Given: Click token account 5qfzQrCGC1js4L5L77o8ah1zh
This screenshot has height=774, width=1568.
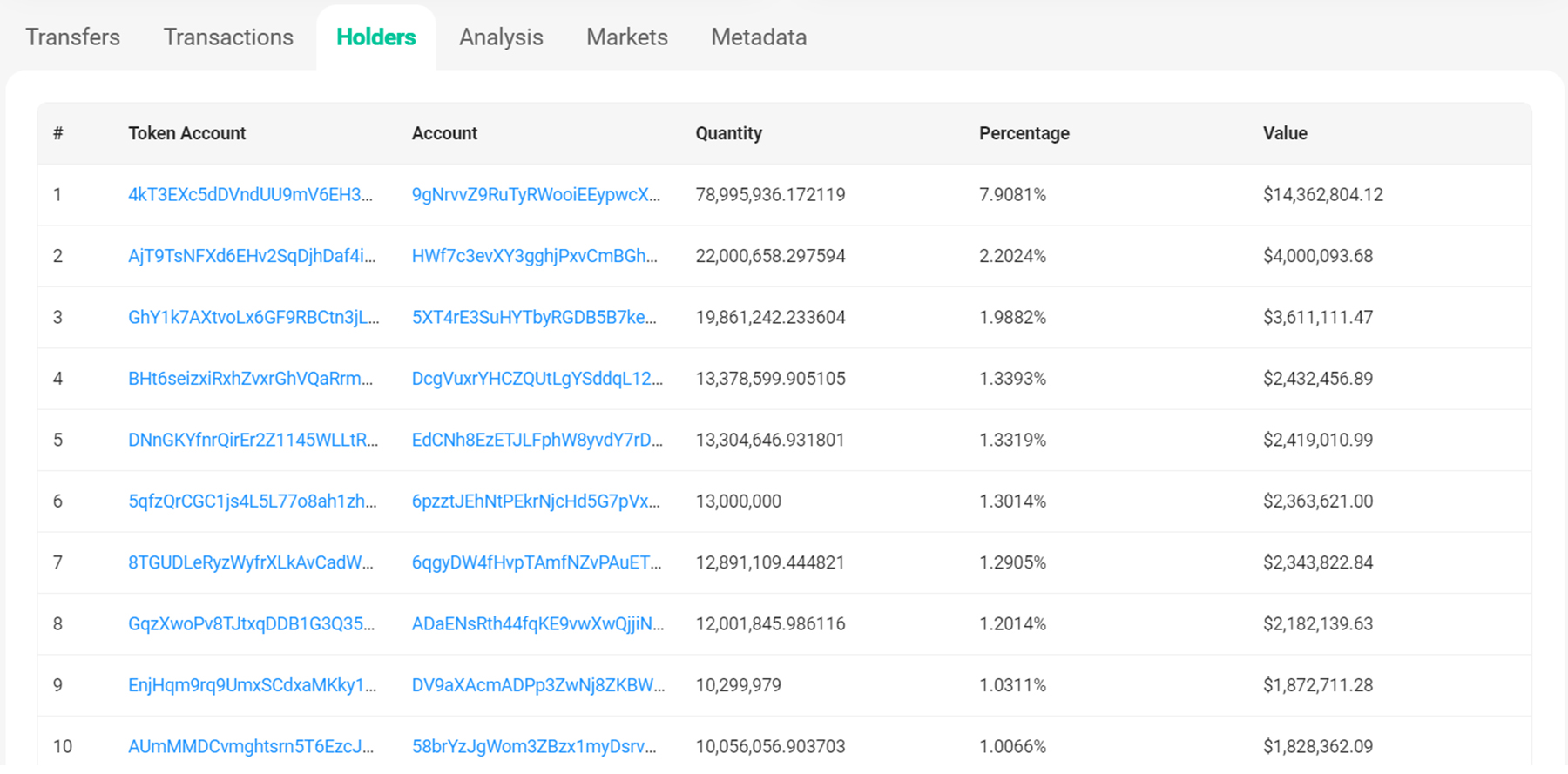Looking at the screenshot, I should 252,501.
